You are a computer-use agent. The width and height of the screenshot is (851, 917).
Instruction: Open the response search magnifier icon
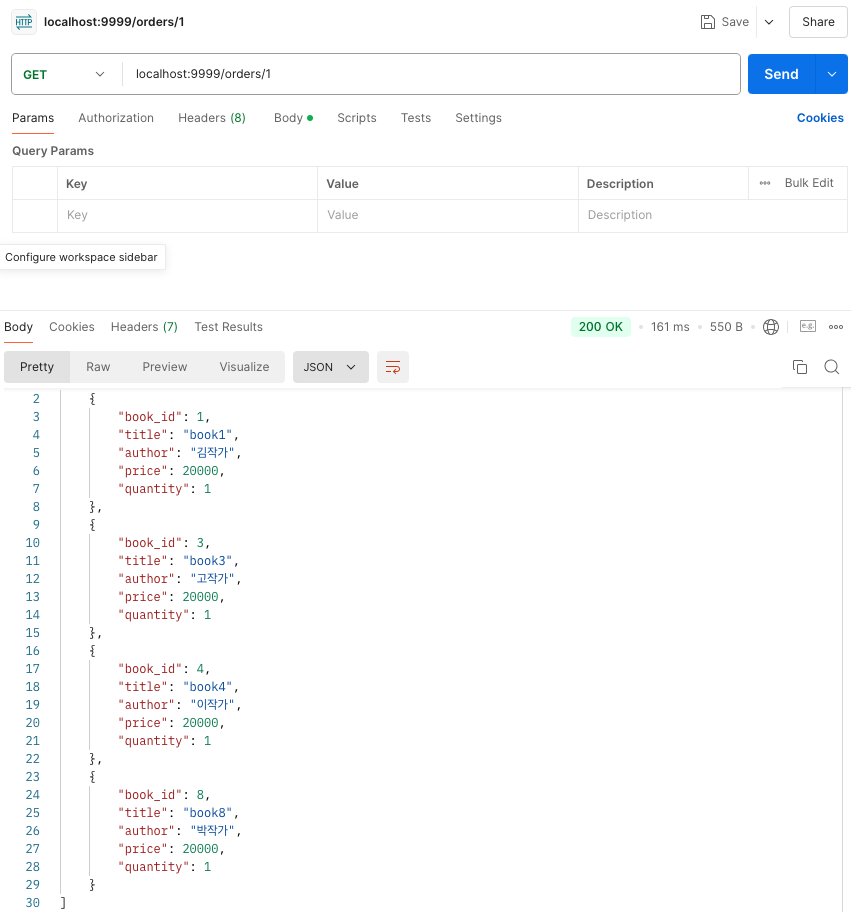[832, 367]
